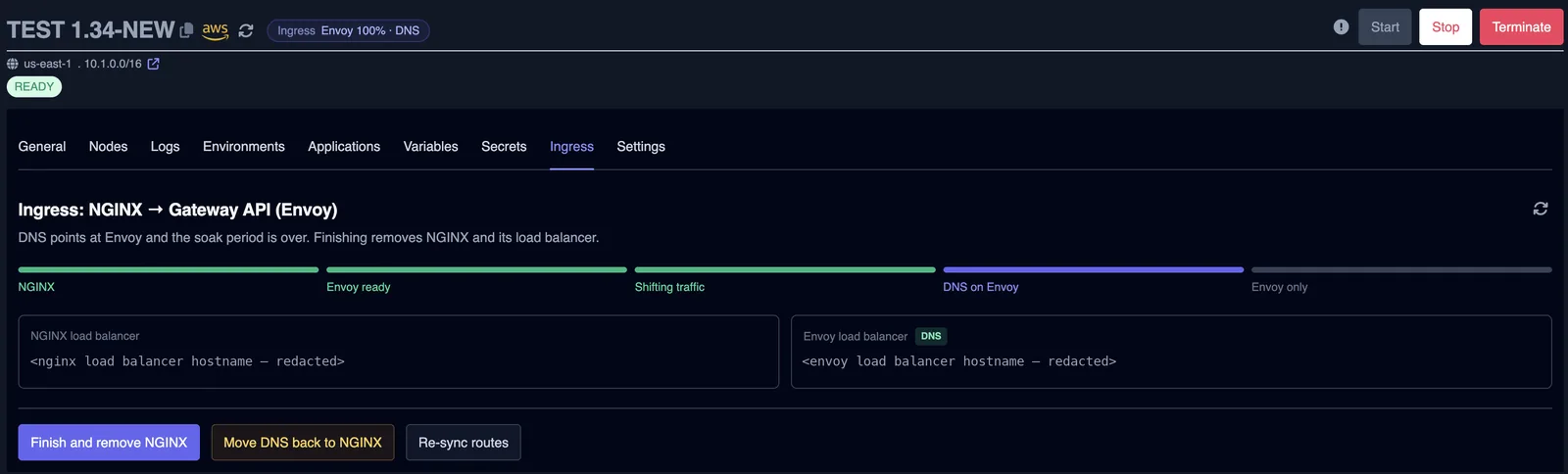Click the NGINX progress step bar
Screen dimensions: 1568x474
click(x=169, y=269)
